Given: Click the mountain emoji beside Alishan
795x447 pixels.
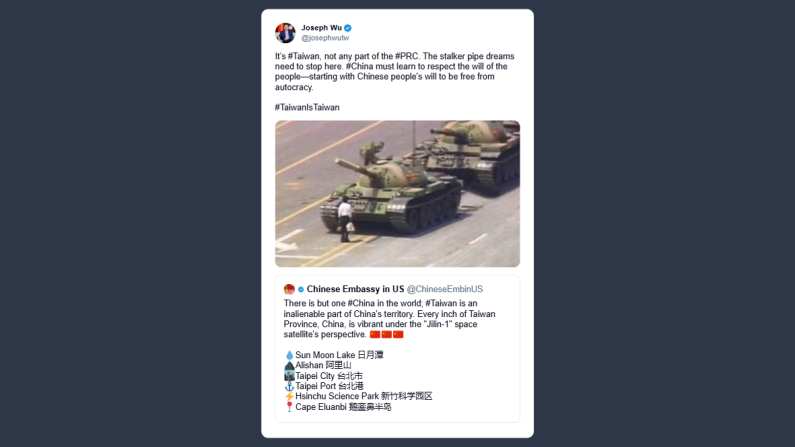Looking at the screenshot, I should click(x=289, y=365).
